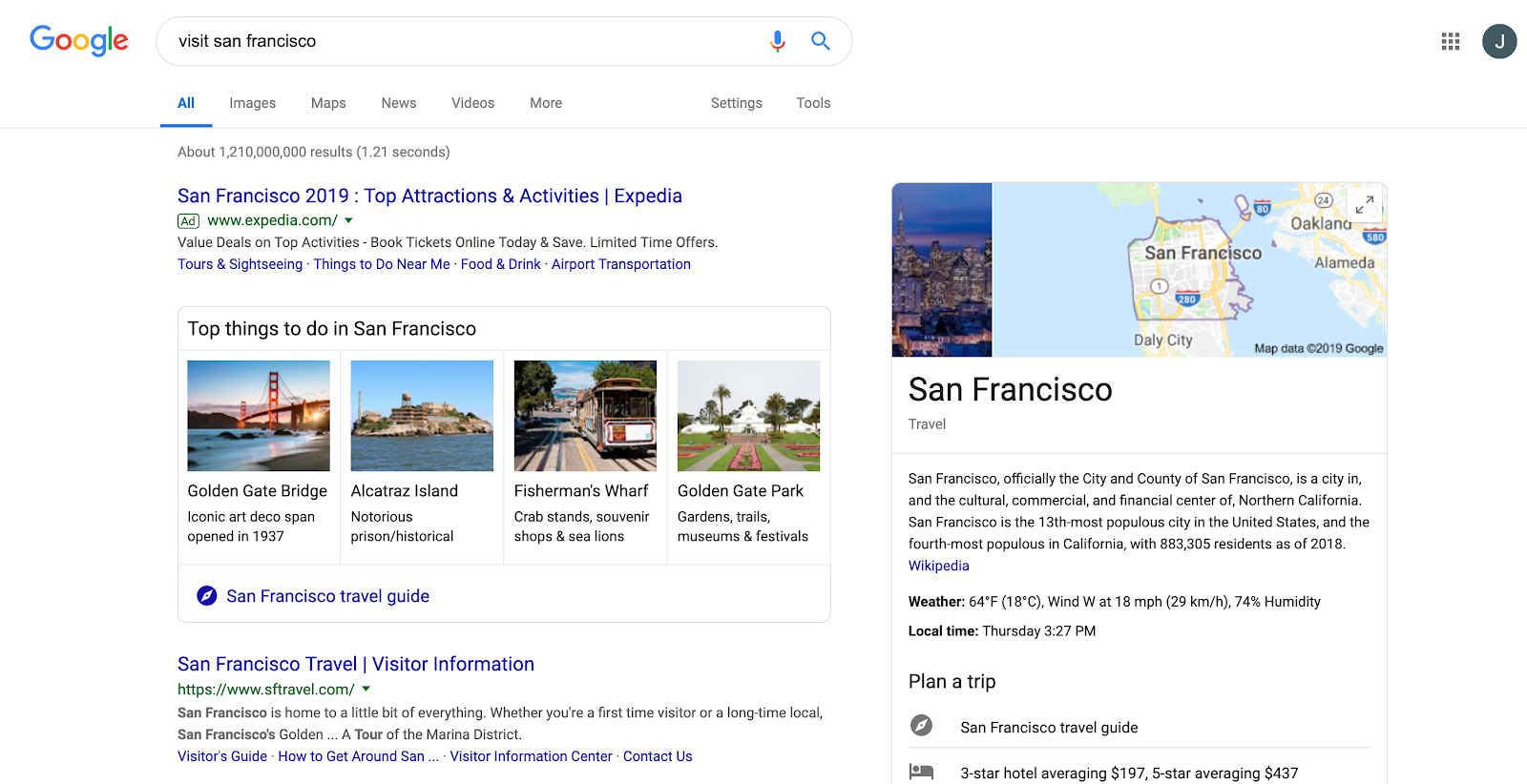Click the Golden Gate Park title text

pos(741,491)
